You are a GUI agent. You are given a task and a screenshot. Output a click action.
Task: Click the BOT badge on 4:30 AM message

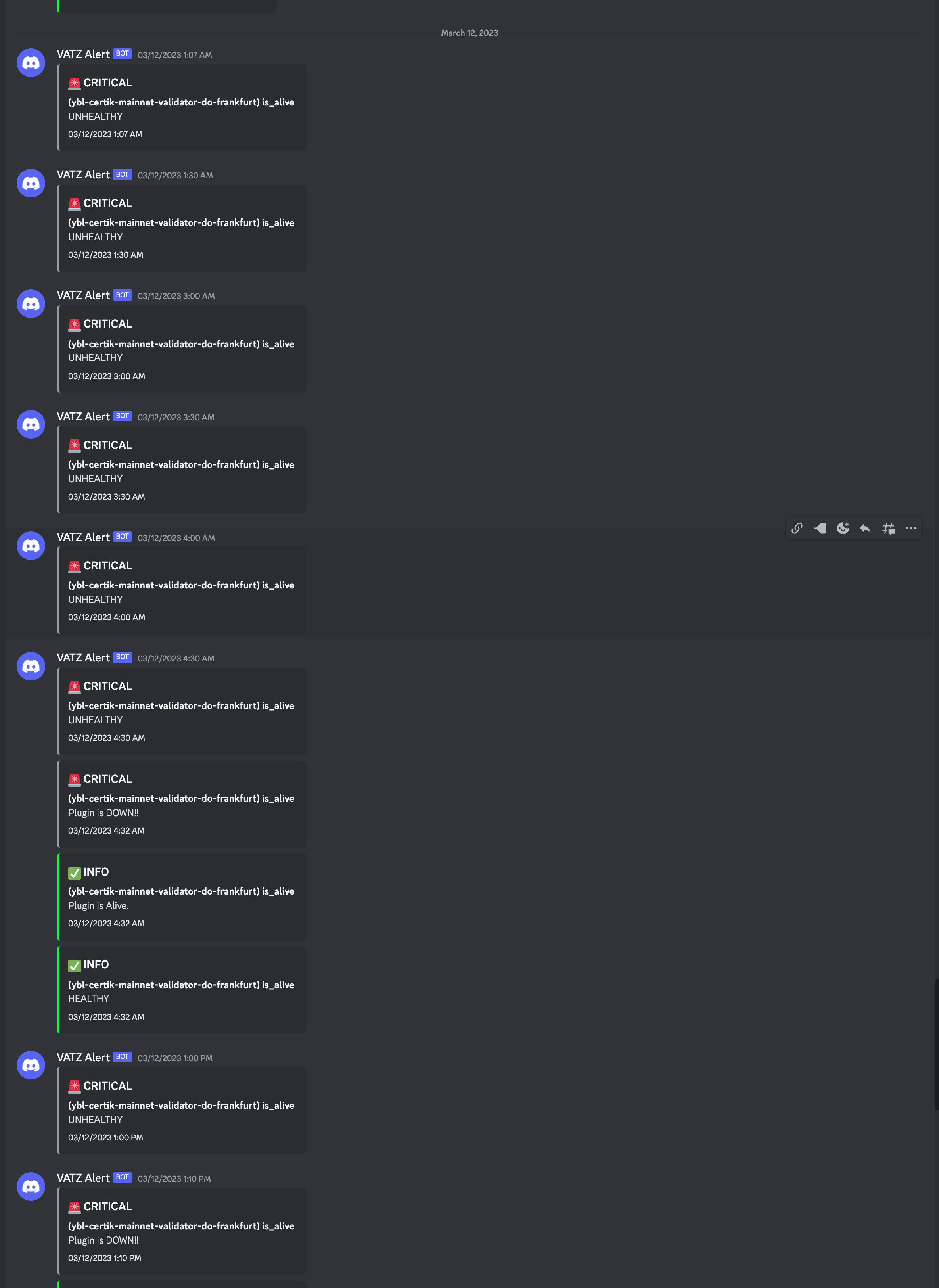coord(122,657)
